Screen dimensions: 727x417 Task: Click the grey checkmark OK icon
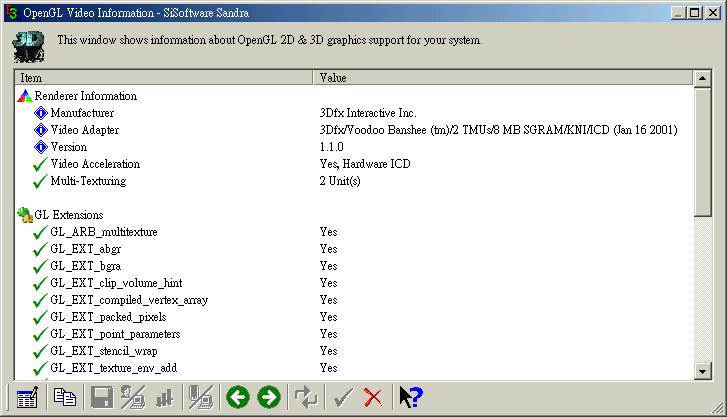pyautogui.click(x=343, y=398)
